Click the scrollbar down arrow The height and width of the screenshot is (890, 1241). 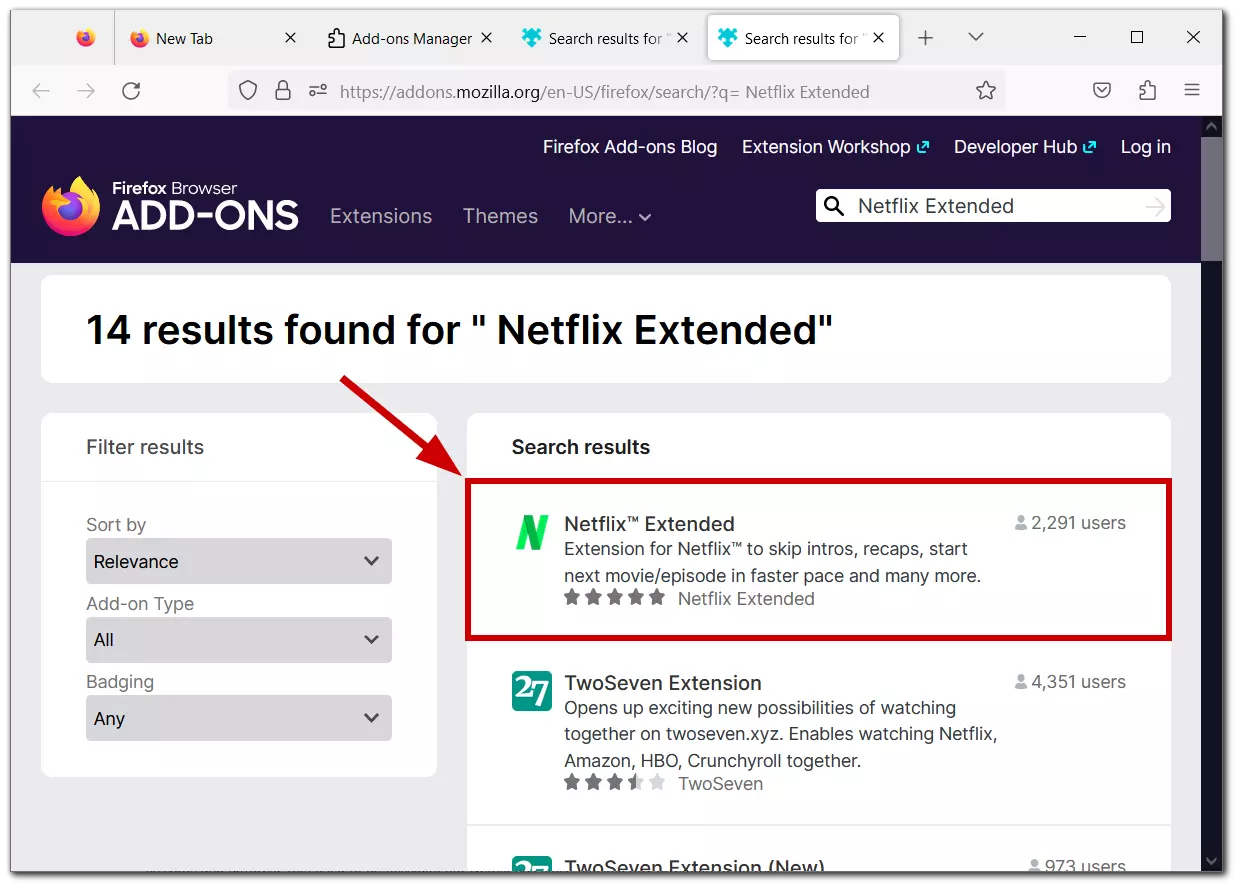(x=1212, y=860)
